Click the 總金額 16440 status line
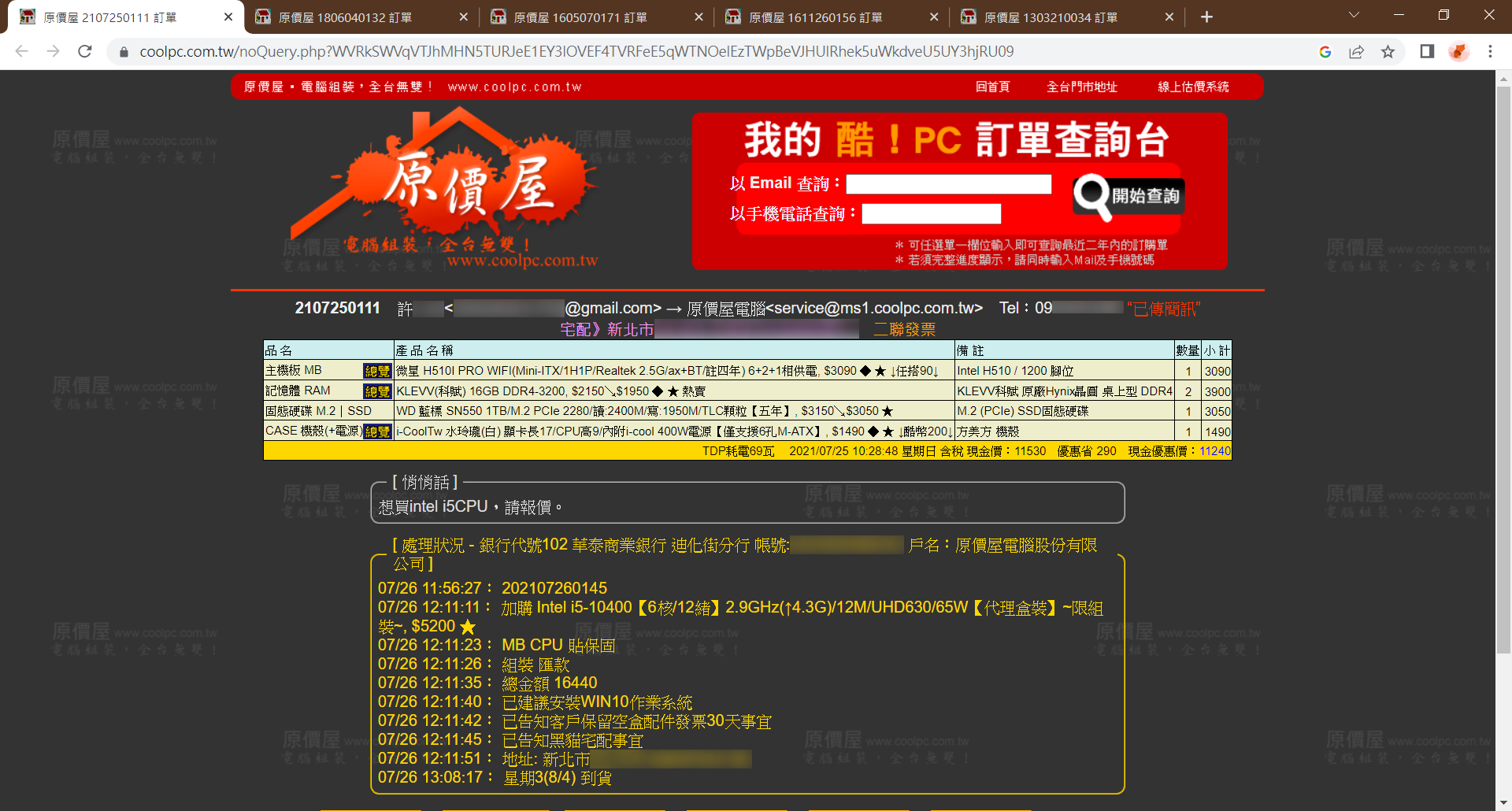Screen dimensions: 1512x811 [549, 683]
